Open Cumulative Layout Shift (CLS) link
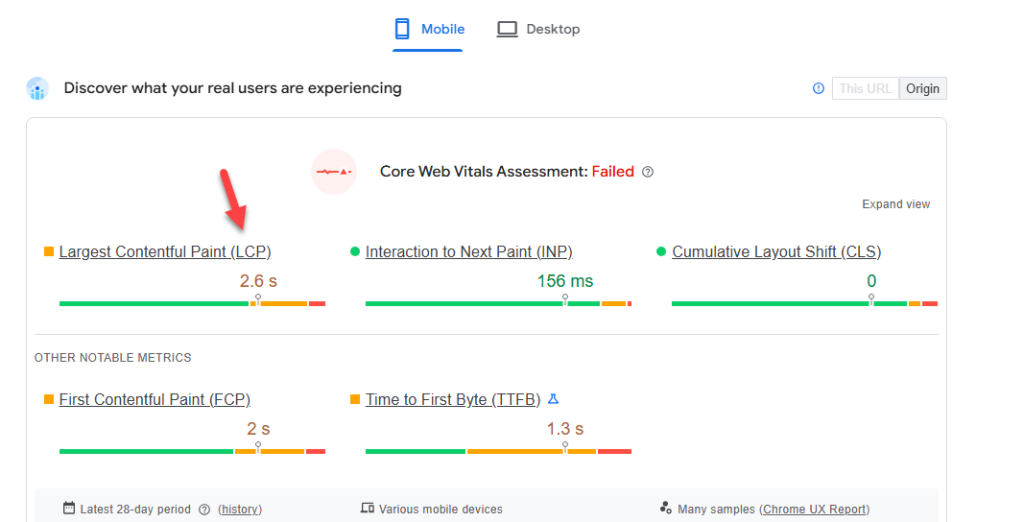Screen dimensions: 1024x522 point(776,252)
